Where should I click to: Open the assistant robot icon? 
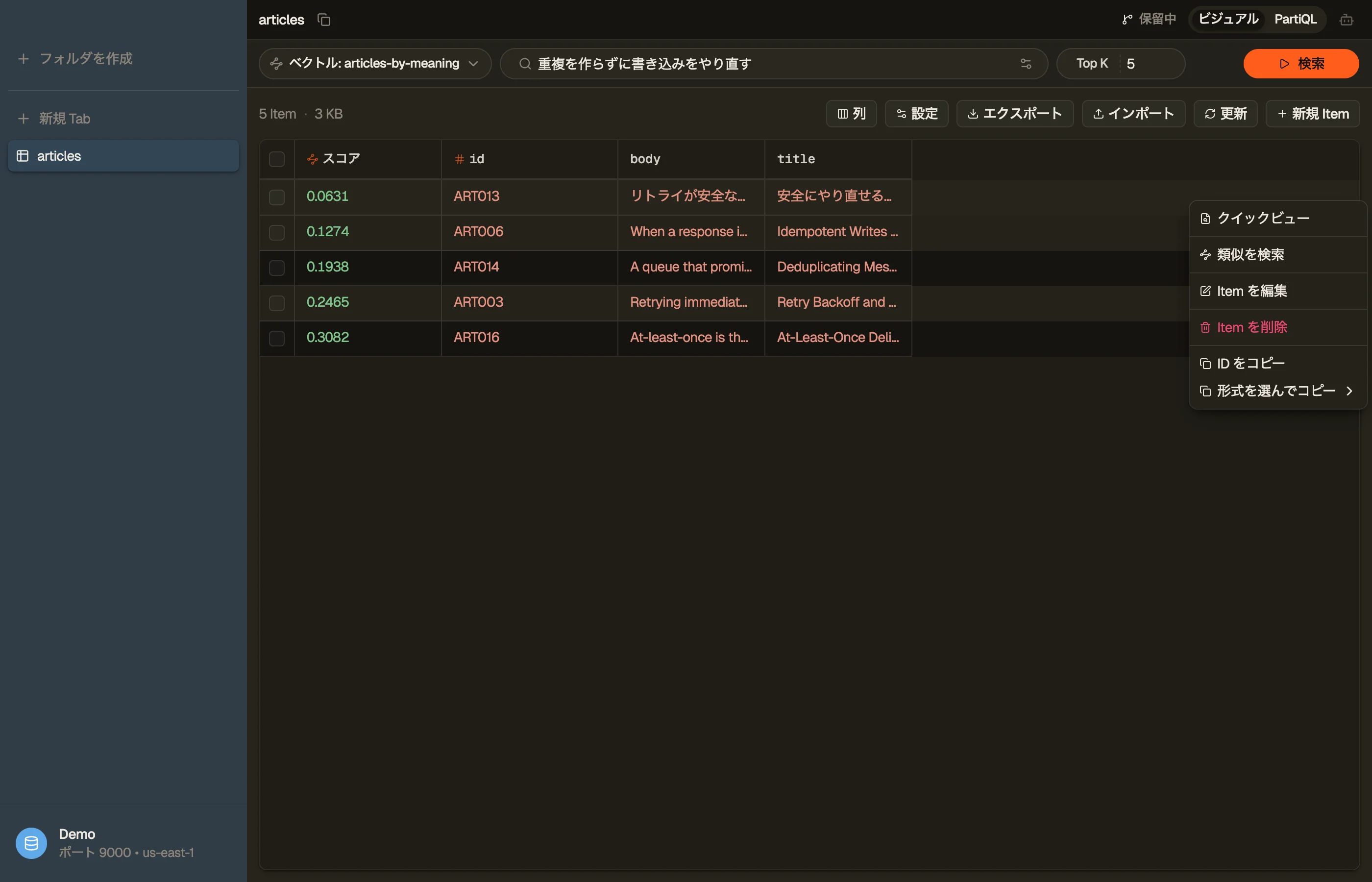[1346, 20]
